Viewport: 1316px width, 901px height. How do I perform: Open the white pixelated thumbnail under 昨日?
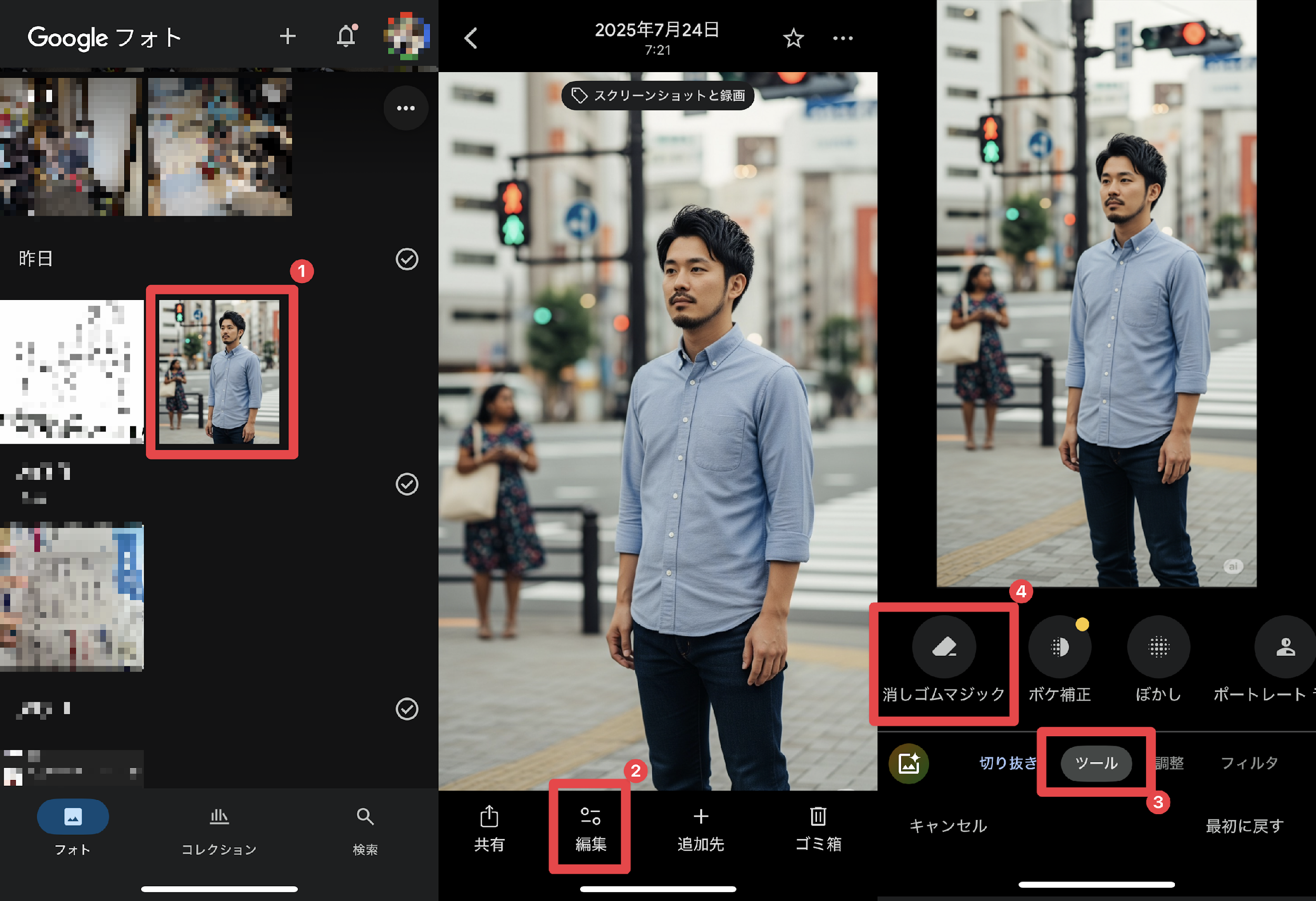(72, 372)
